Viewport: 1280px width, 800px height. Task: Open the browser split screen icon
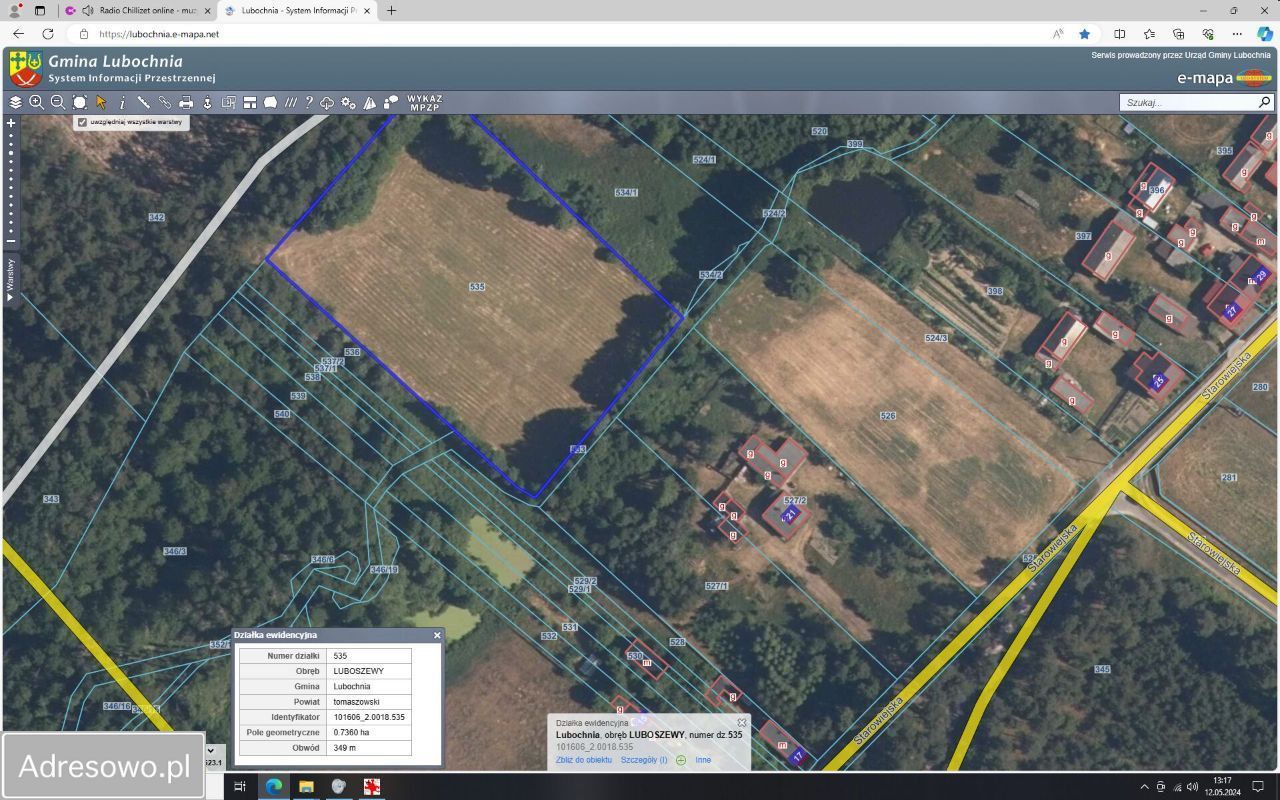[x=1120, y=34]
